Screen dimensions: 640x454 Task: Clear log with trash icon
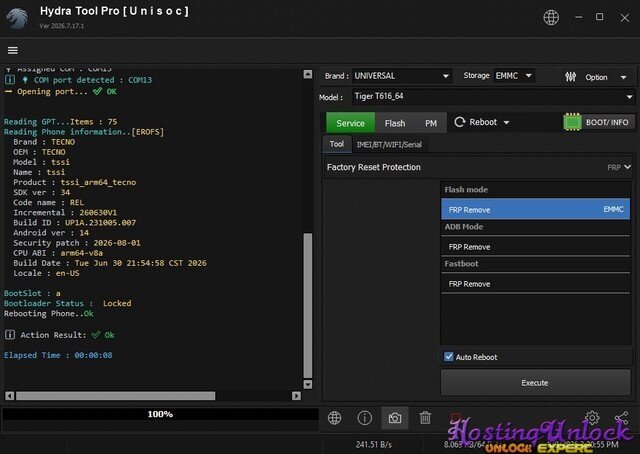(x=425, y=418)
